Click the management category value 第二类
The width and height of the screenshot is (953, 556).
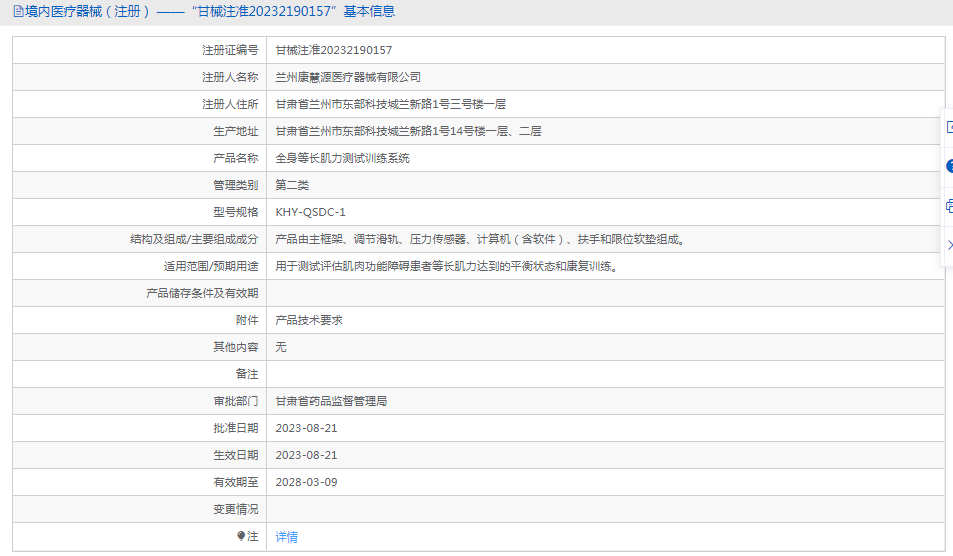(292, 185)
